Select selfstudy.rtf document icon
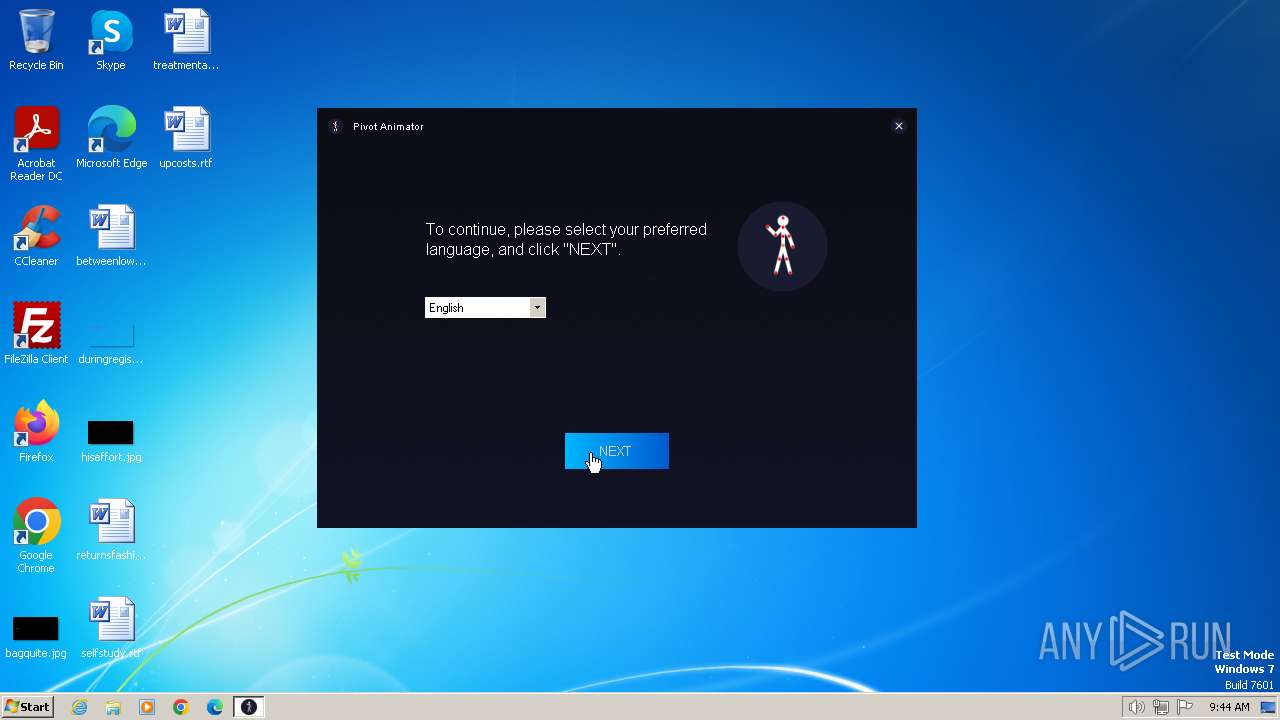 111,628
